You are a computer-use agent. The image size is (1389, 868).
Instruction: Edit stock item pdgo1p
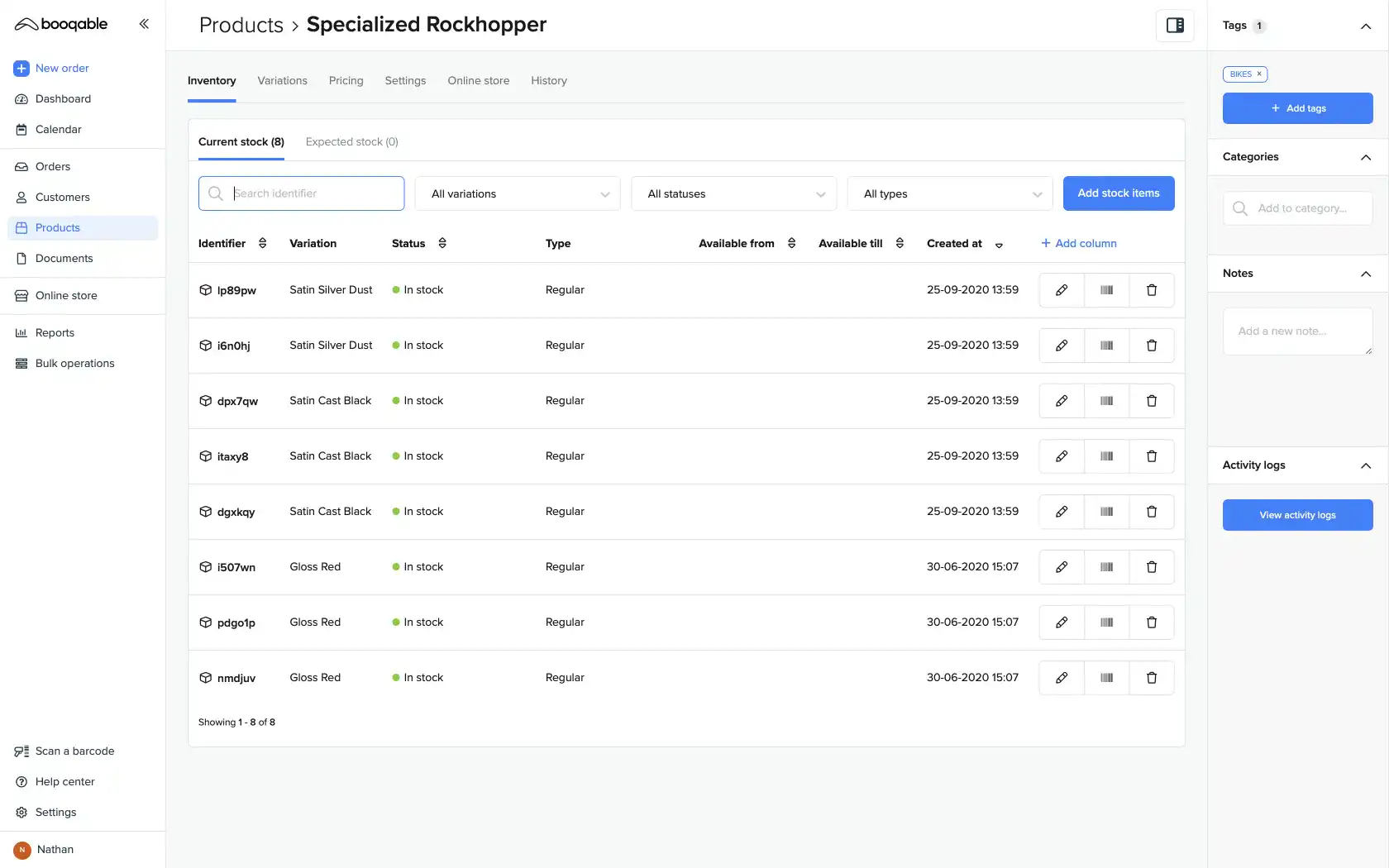1062,622
